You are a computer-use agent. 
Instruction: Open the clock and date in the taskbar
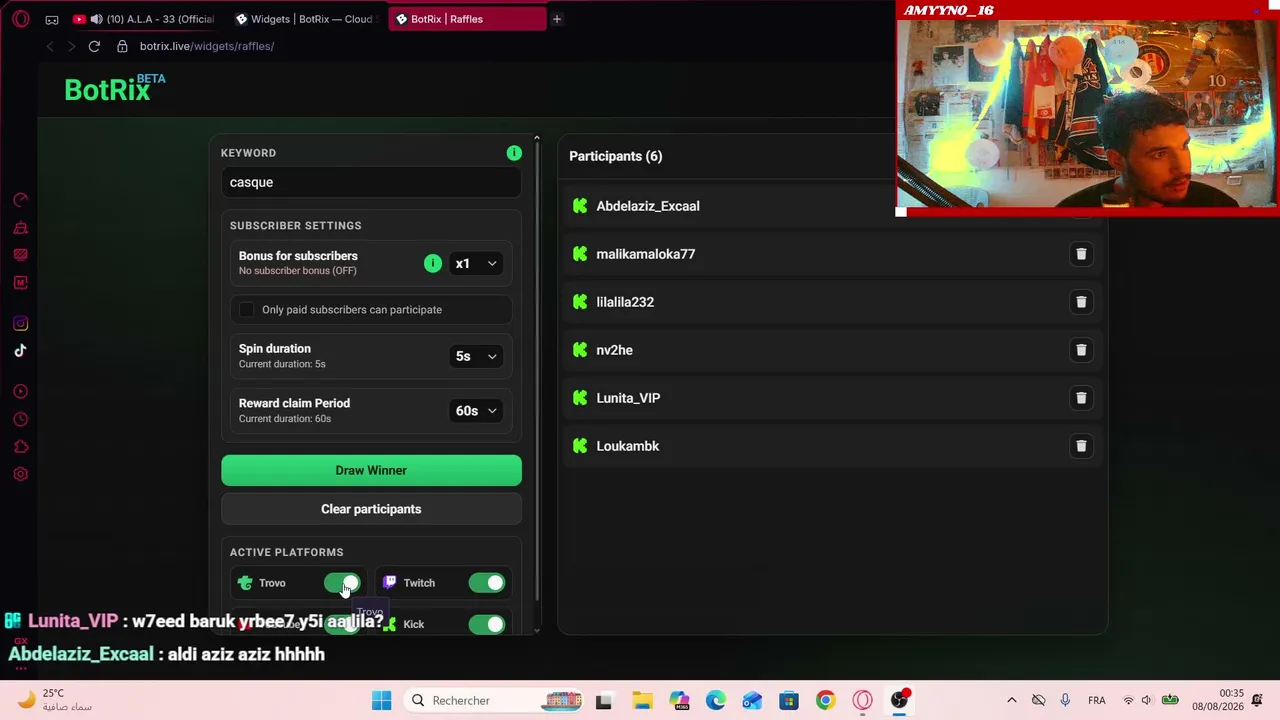pos(1218,701)
